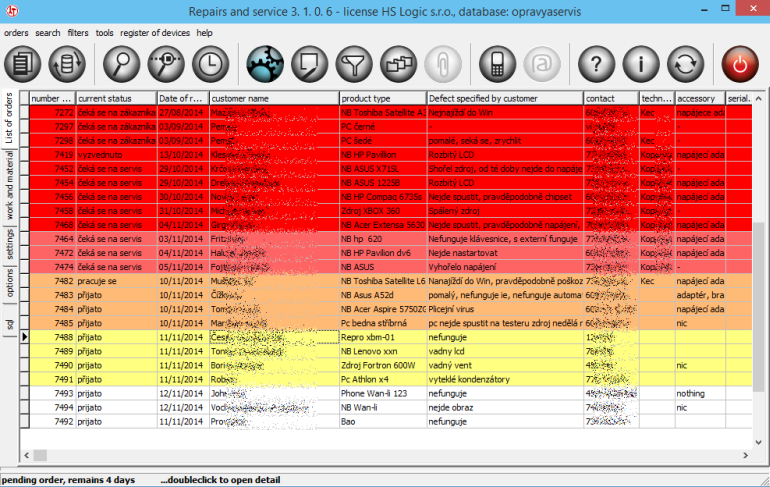The width and height of the screenshot is (770, 487).
Task: Click the vertical scrollbar down arrow
Action: tap(759, 442)
